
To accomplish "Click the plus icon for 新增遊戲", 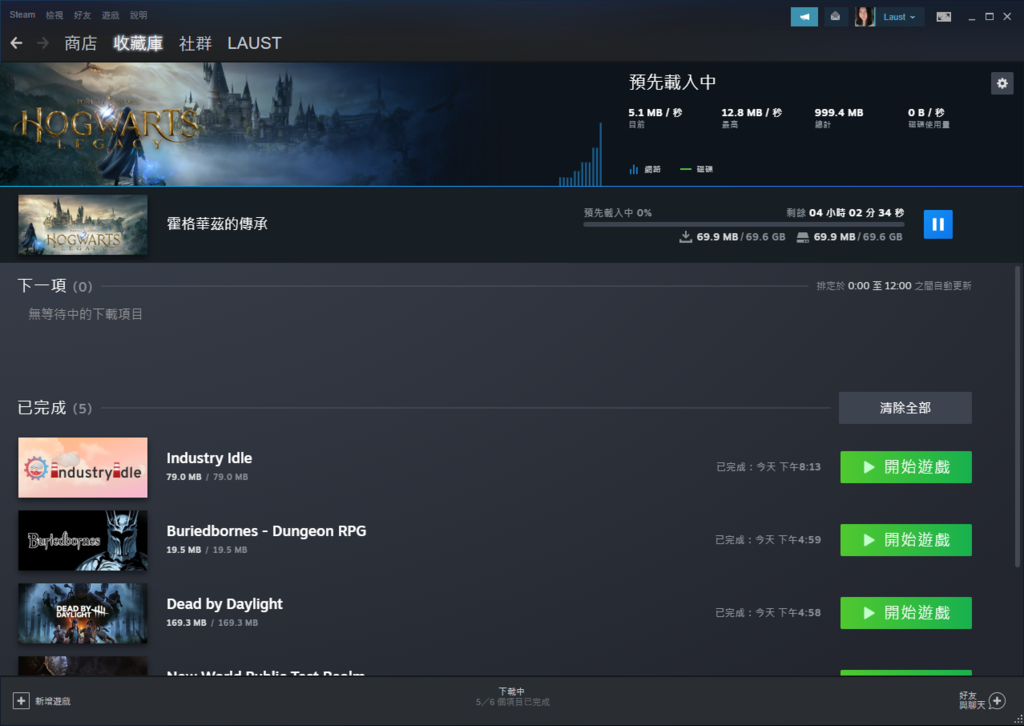I will click(21, 701).
